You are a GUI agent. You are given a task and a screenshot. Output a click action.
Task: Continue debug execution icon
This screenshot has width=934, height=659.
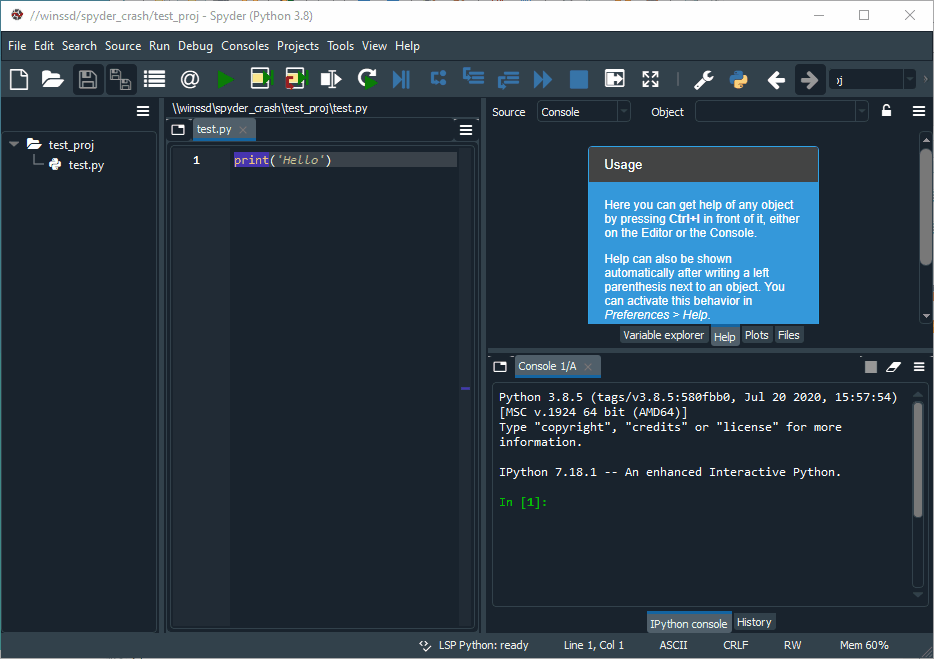(x=543, y=79)
